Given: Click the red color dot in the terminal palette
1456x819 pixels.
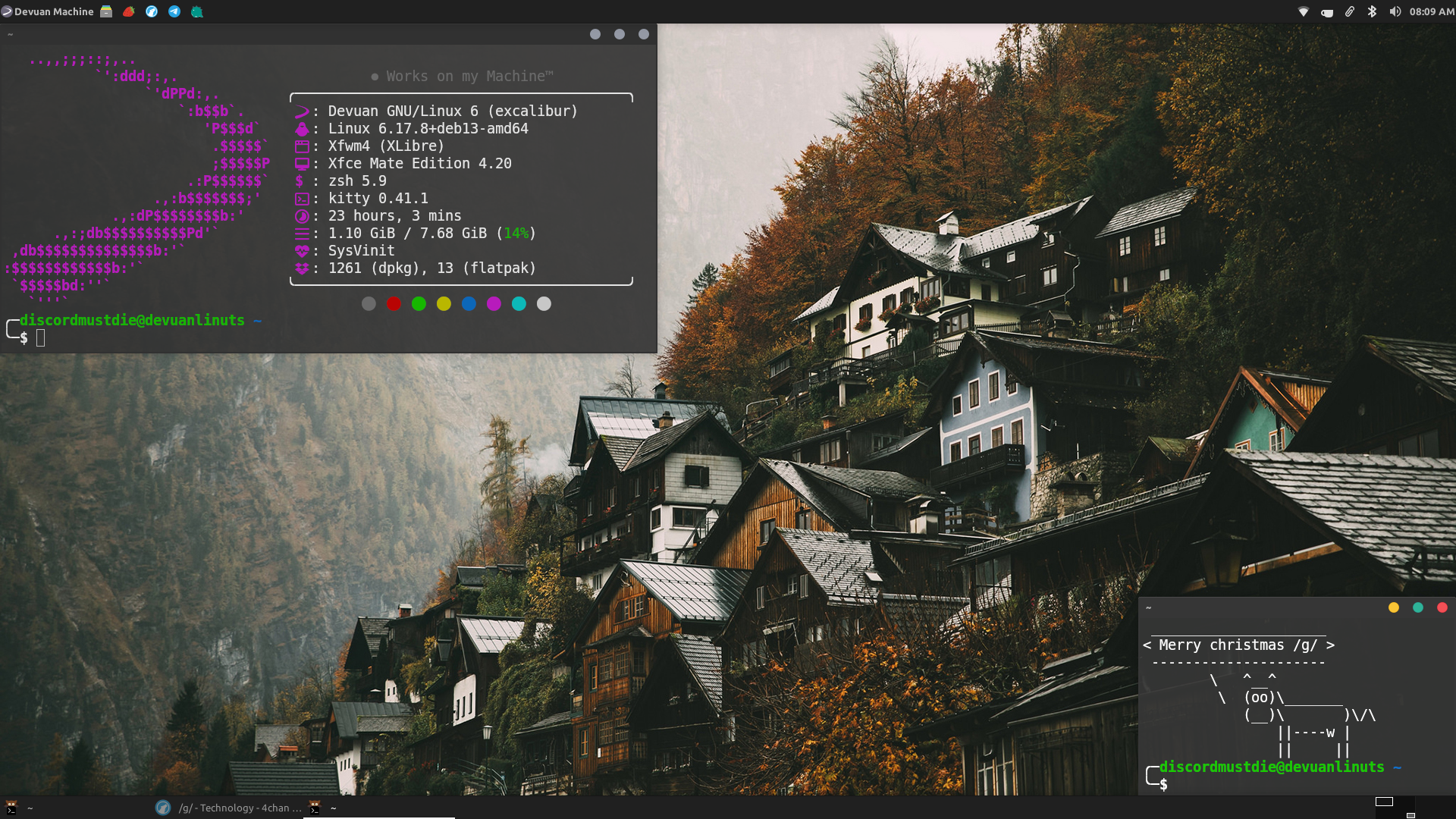Looking at the screenshot, I should pyautogui.click(x=394, y=304).
